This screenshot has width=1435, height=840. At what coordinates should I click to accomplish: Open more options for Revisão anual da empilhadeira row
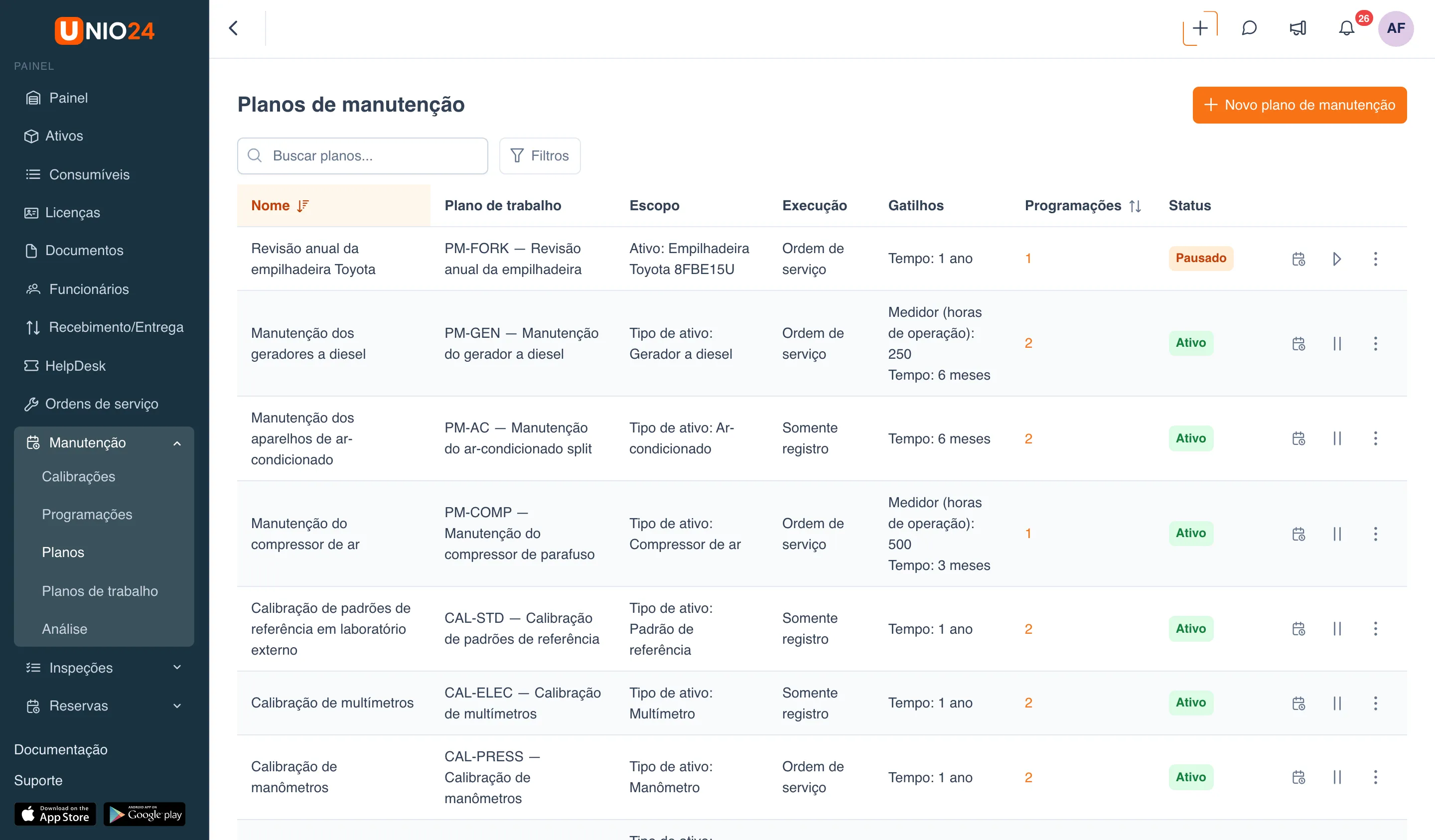[1375, 259]
